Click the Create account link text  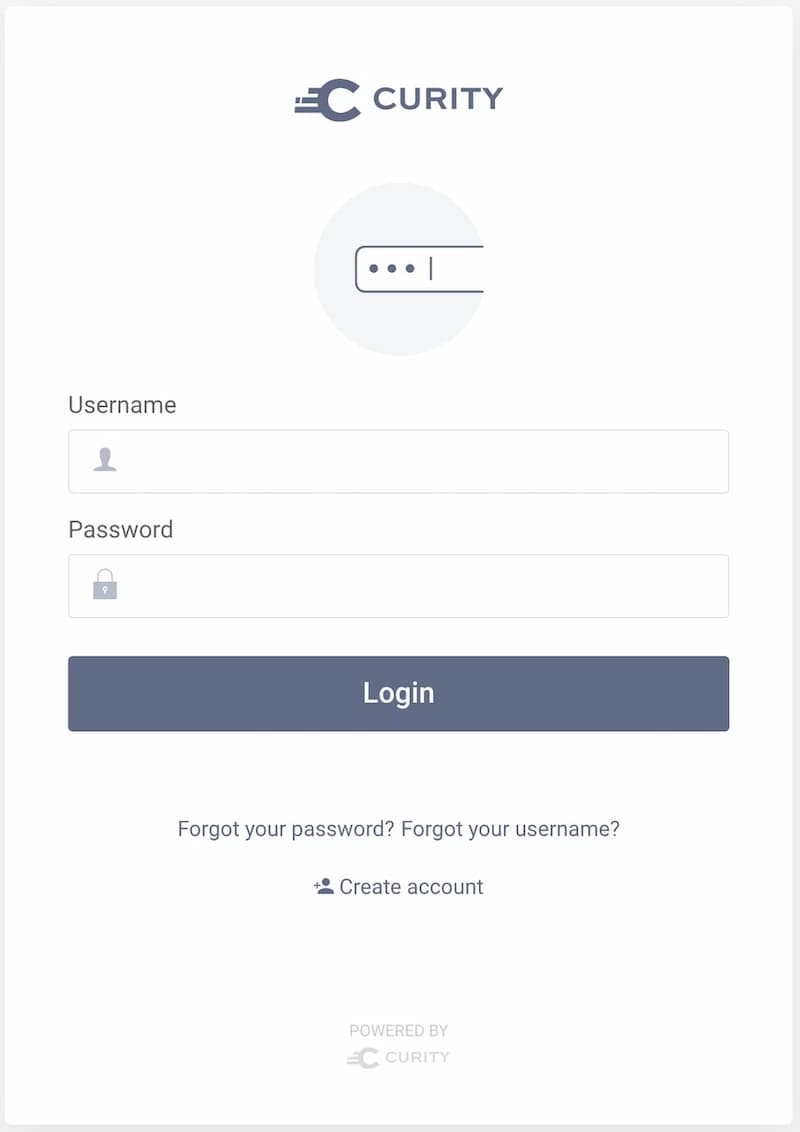tap(410, 886)
